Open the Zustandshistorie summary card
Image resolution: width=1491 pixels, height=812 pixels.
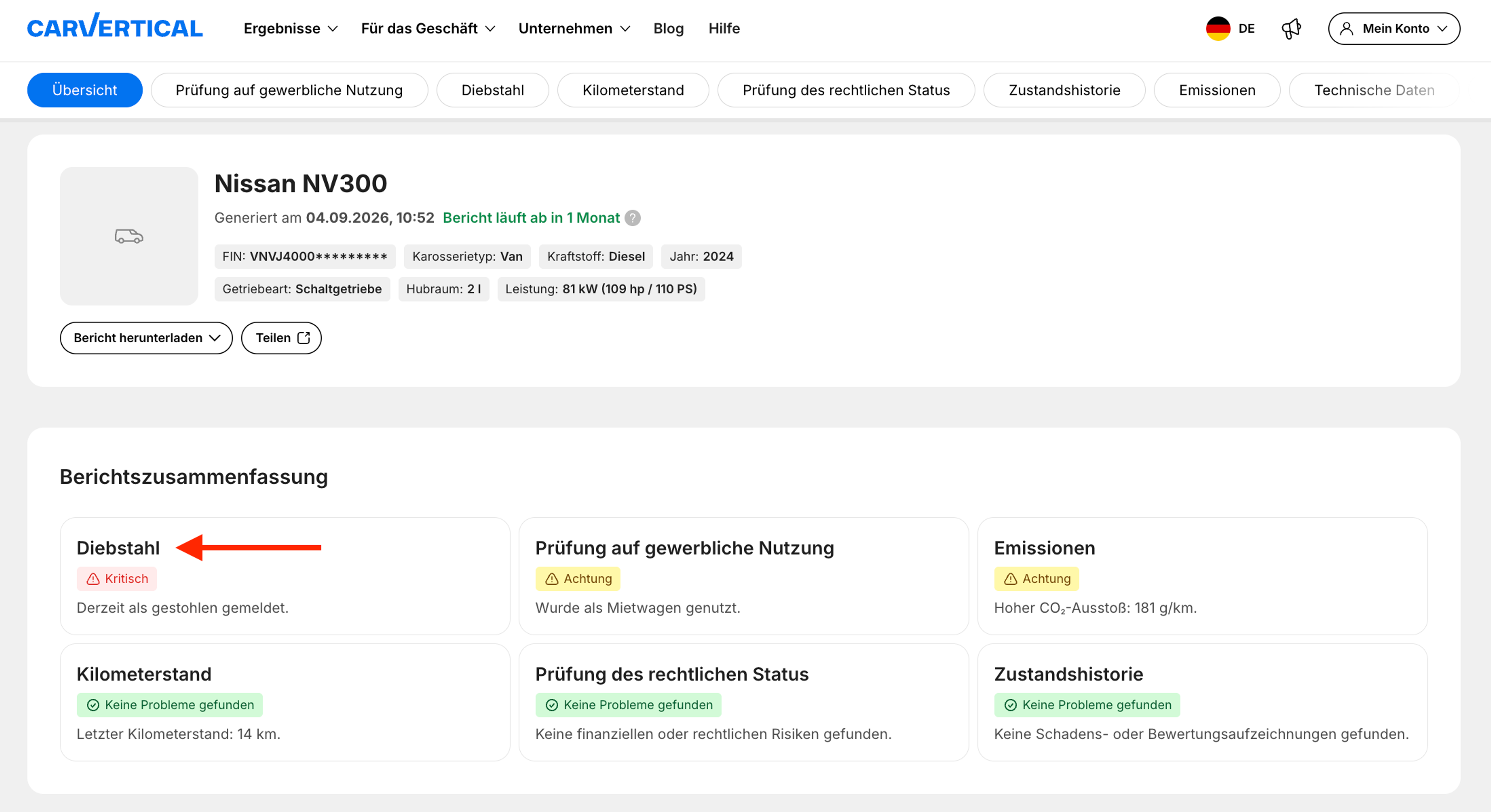1202,702
